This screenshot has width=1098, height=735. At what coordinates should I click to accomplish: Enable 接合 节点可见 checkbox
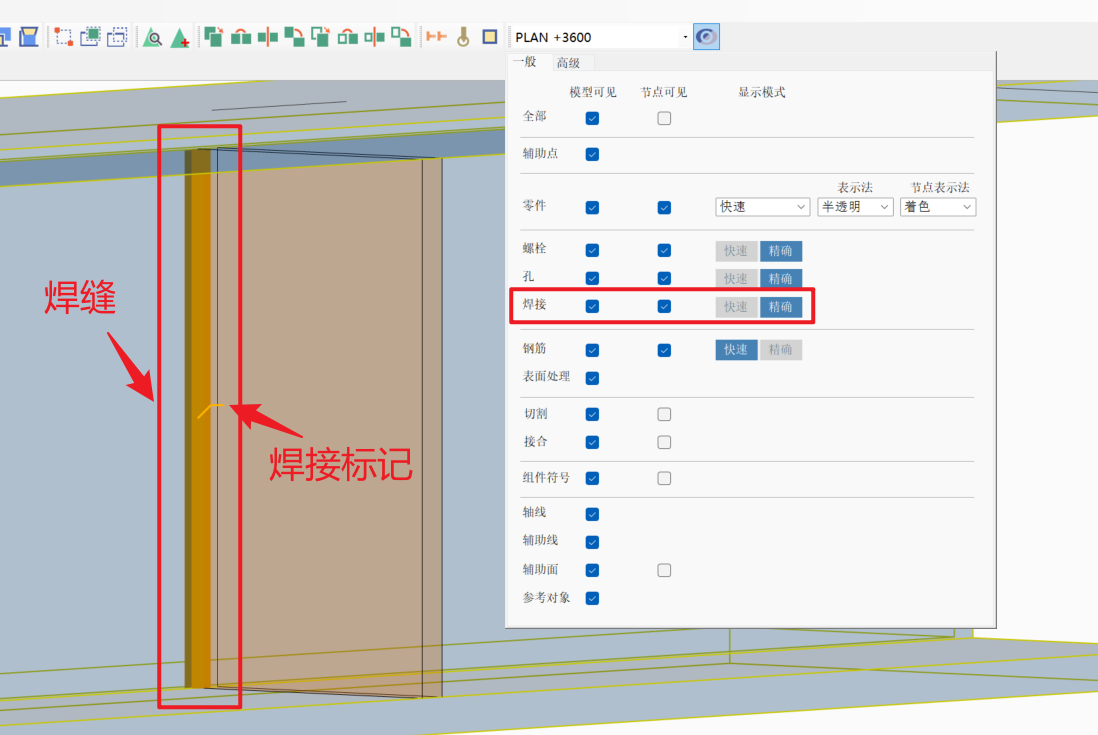(665, 442)
